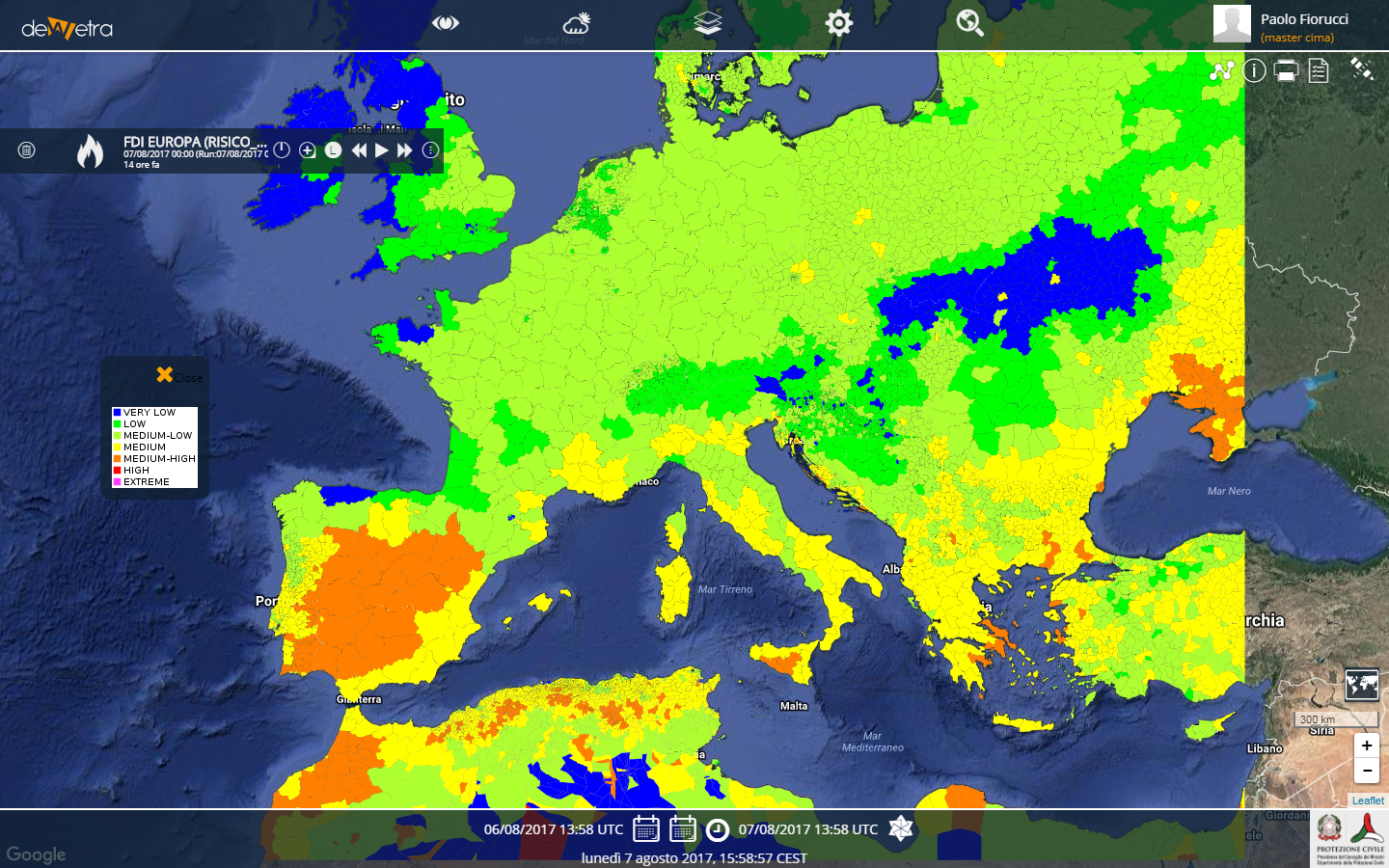Open the end date calendar picker
Screen dimensions: 1389x868
683,829
